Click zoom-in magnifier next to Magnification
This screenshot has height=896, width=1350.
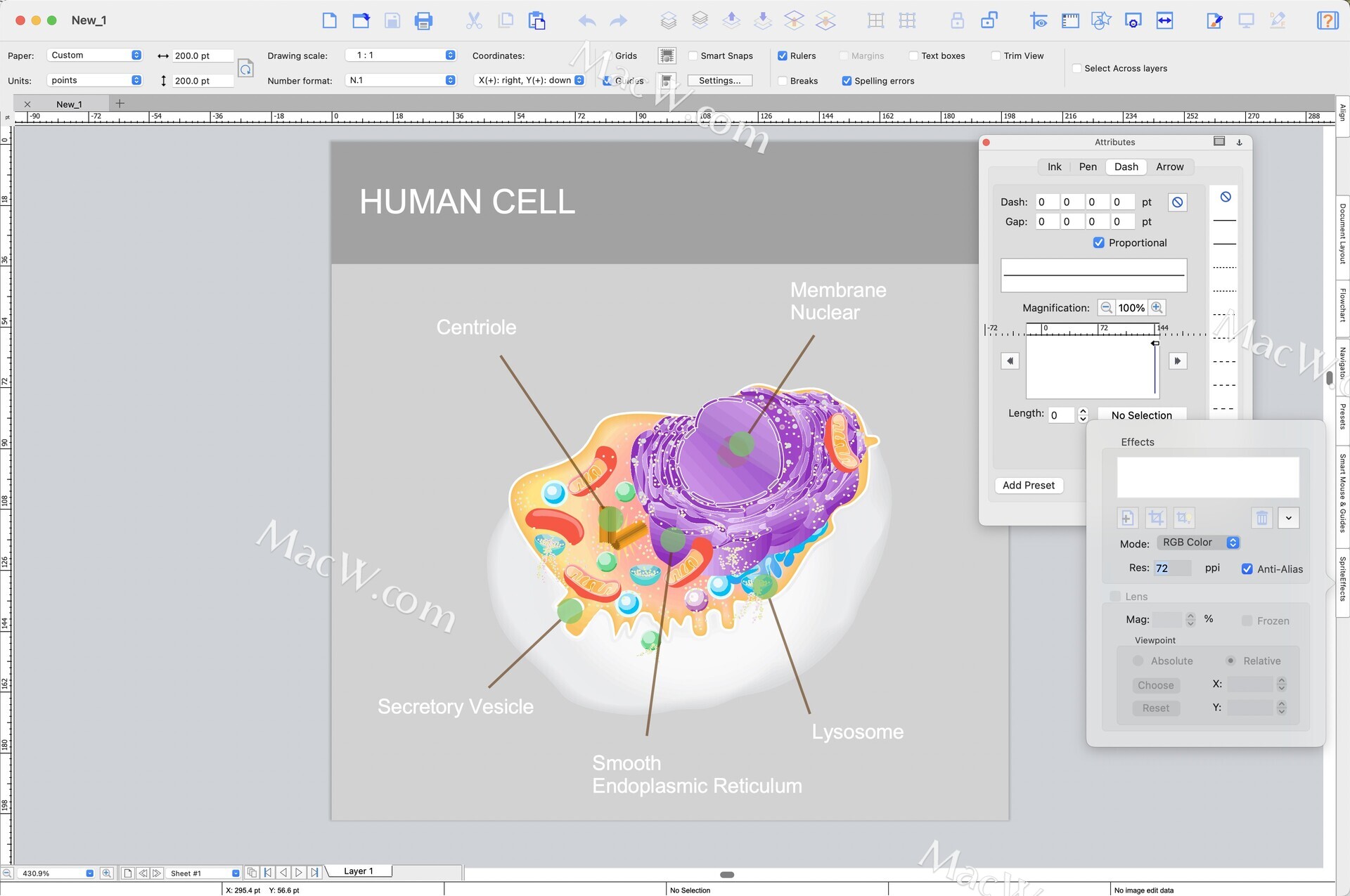(1157, 308)
